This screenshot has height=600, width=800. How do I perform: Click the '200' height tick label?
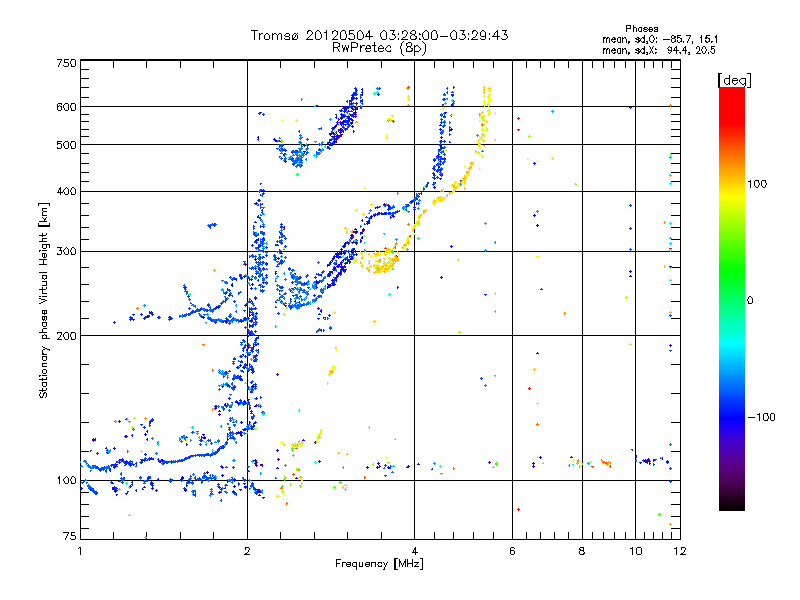coord(66,336)
